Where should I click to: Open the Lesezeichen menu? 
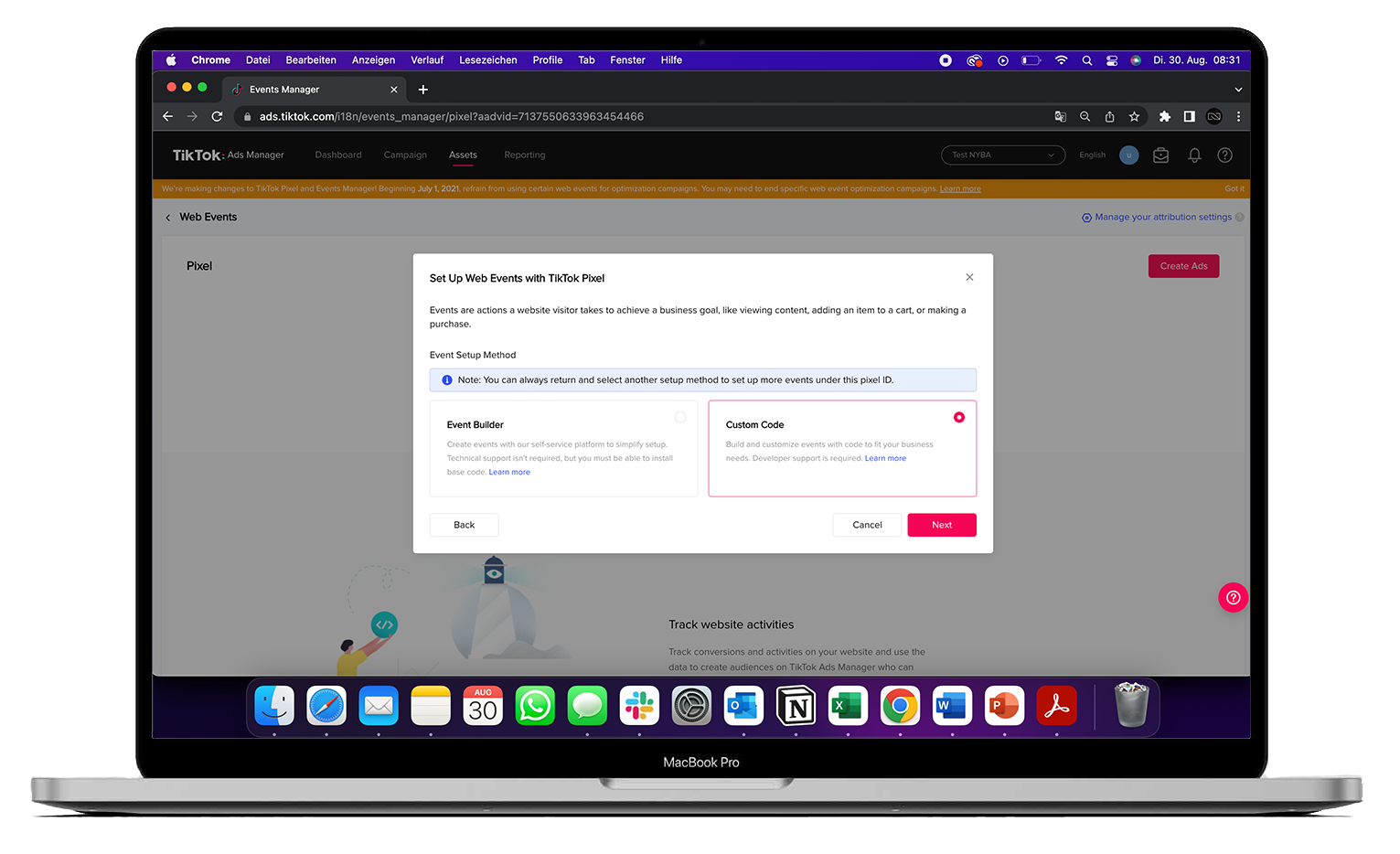(487, 60)
